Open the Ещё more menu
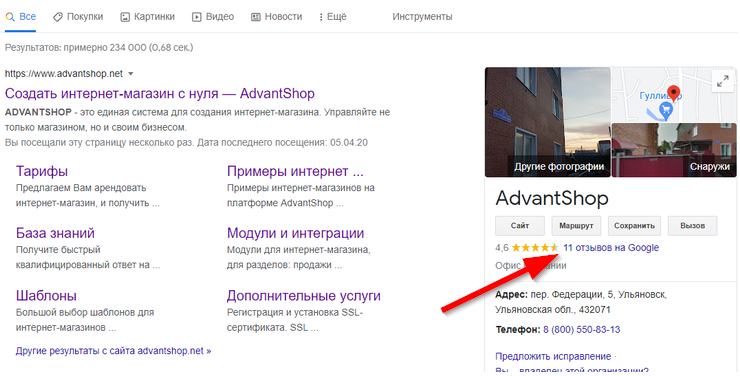The image size is (740, 376). [333, 17]
